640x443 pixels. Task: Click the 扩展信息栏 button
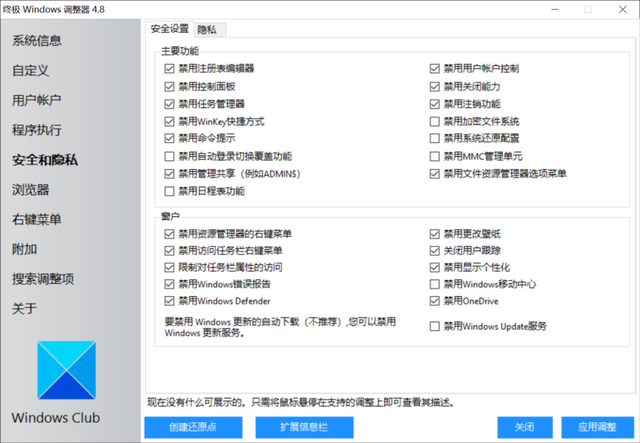click(304, 427)
